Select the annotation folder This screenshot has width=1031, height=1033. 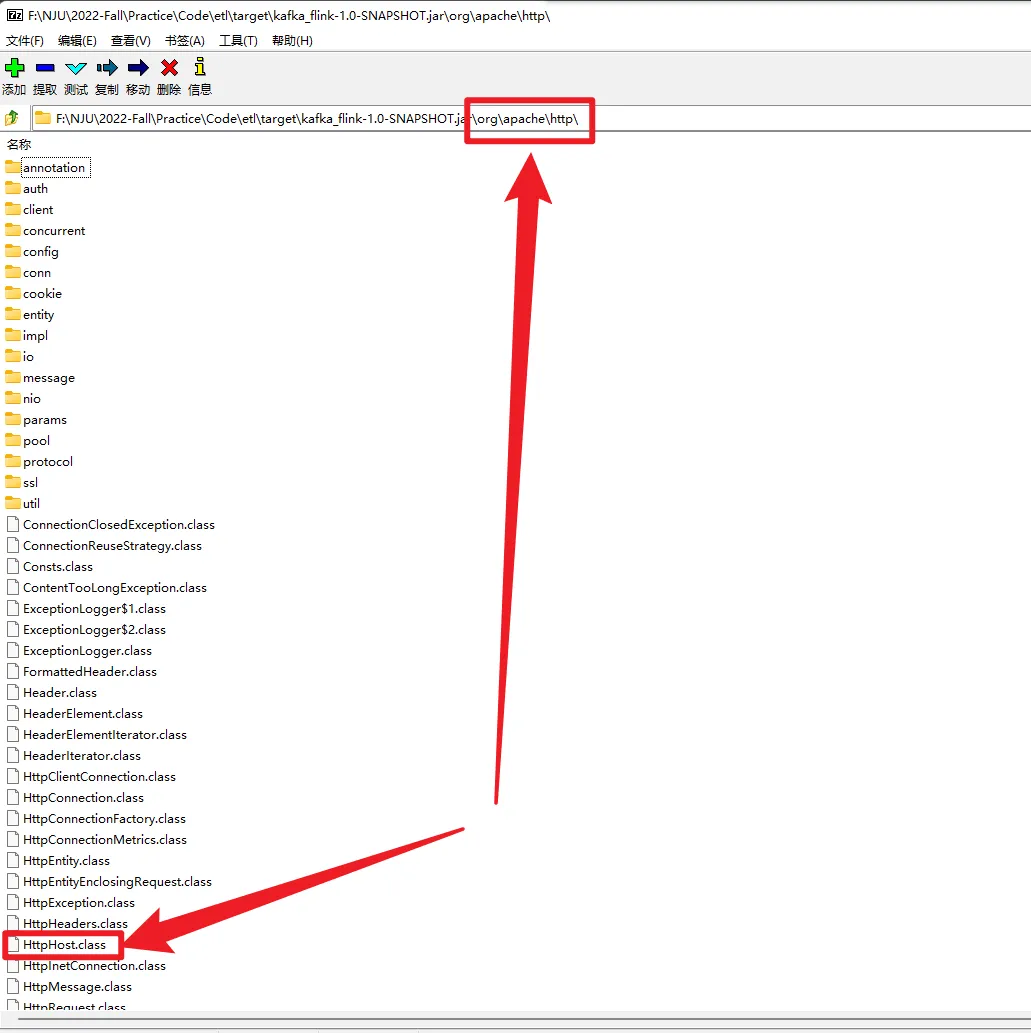[x=54, y=168]
